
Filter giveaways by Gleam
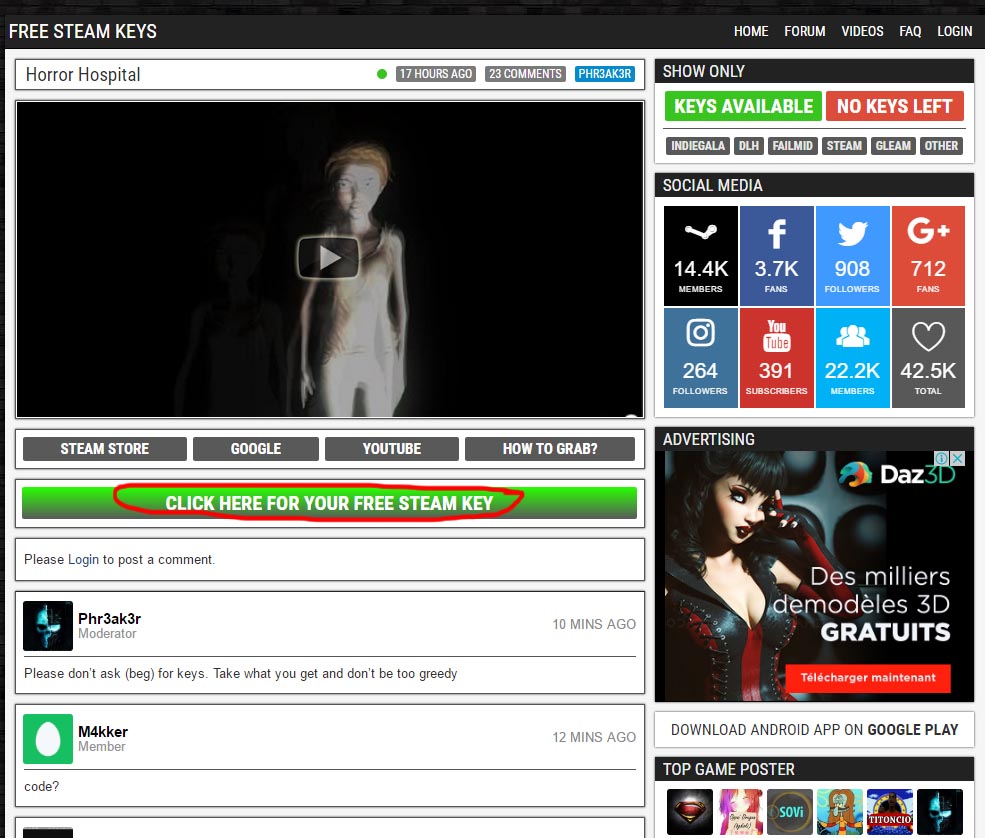[x=893, y=146]
